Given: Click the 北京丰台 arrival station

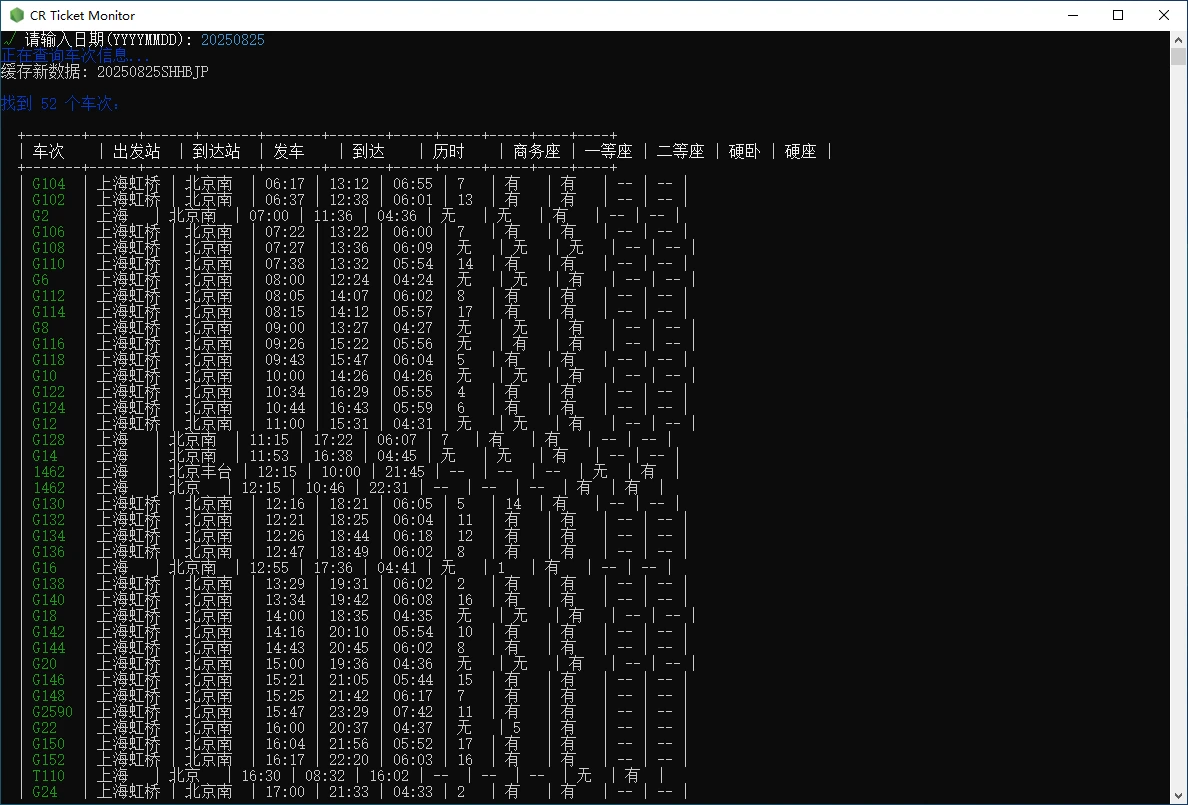Looking at the screenshot, I should click(199, 472).
